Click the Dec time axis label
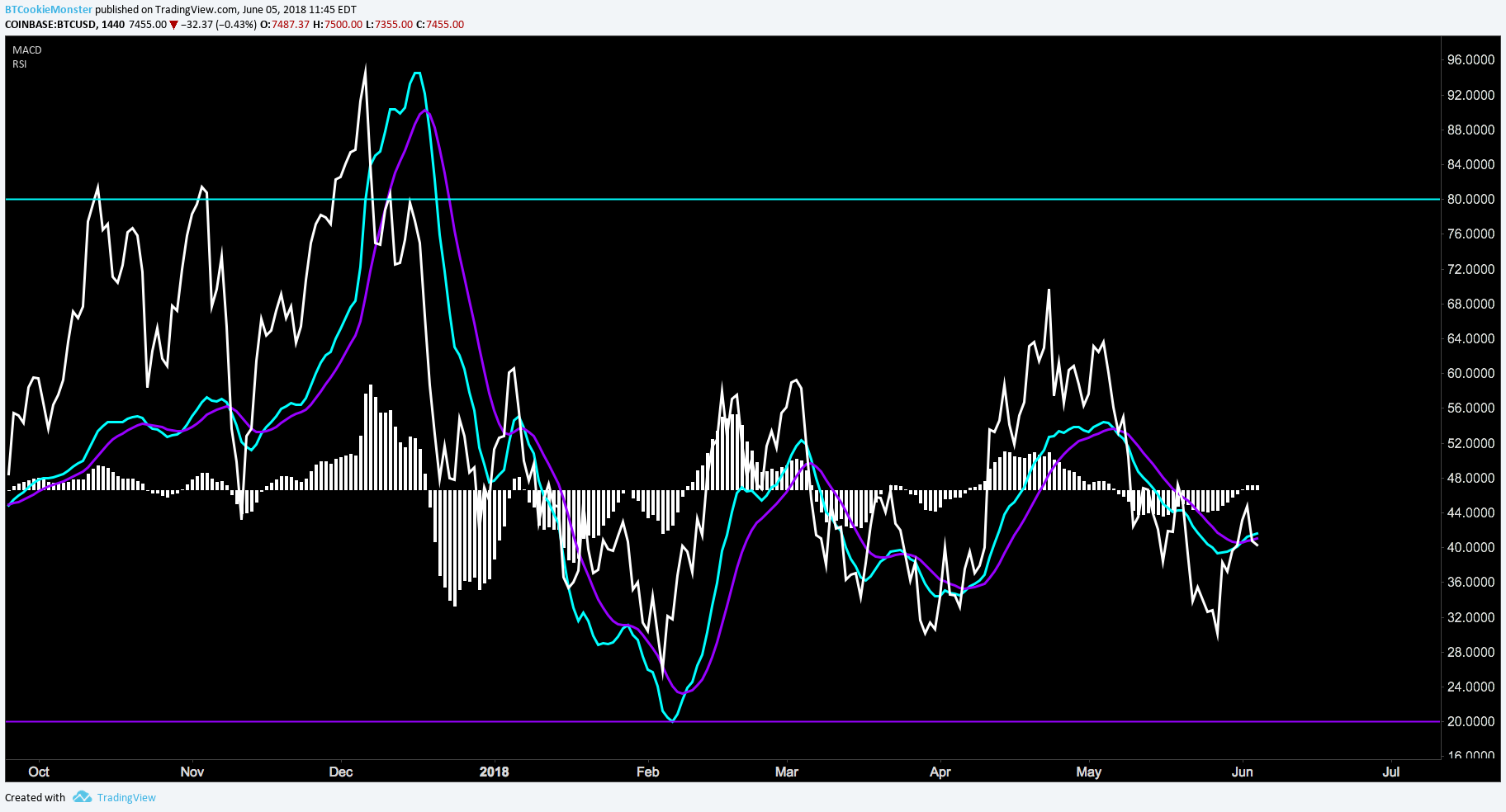Viewport: 1506px width, 812px height. point(341,772)
